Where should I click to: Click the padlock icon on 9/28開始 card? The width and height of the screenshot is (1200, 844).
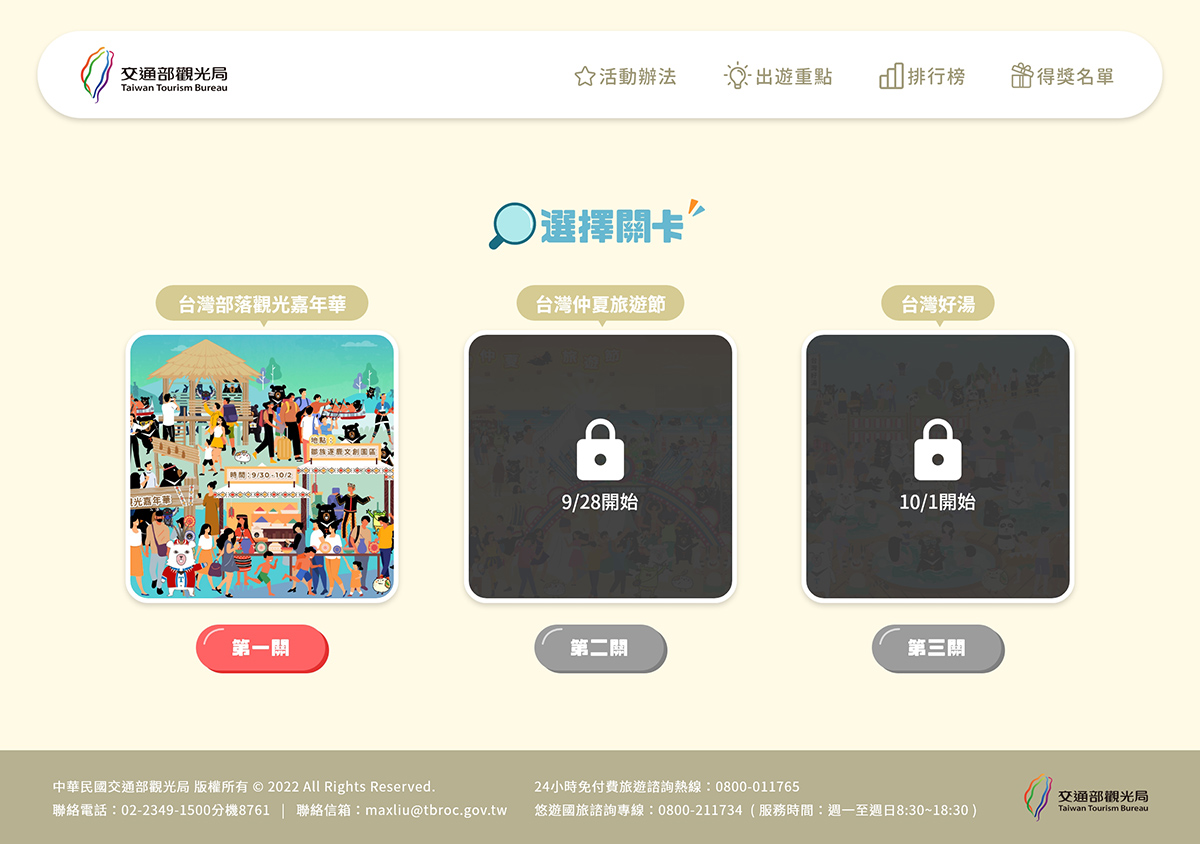coord(600,449)
